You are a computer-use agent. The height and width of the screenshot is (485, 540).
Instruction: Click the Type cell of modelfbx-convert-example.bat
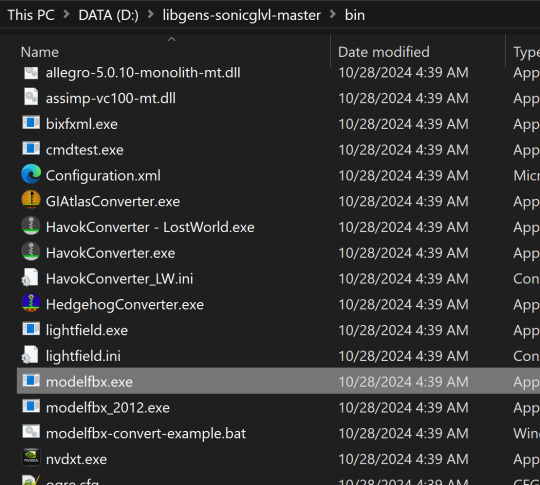[526, 433]
